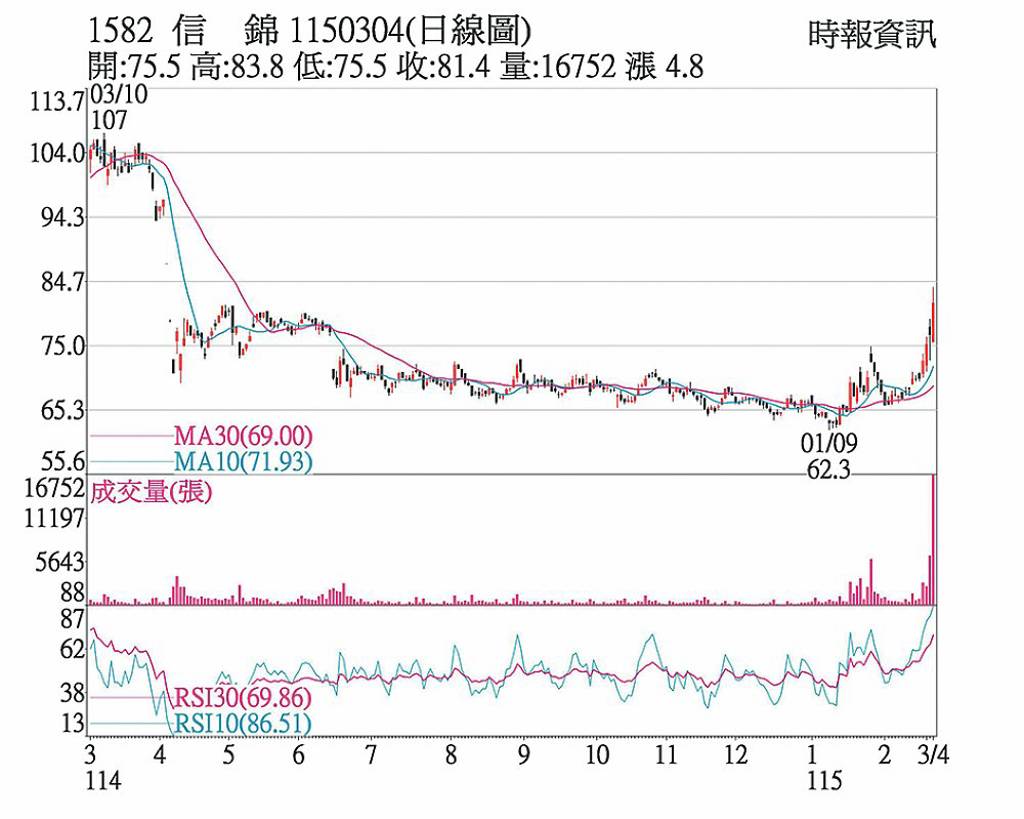Toggle the RSI indicator pane visibility
The image size is (1024, 819).
point(500,670)
